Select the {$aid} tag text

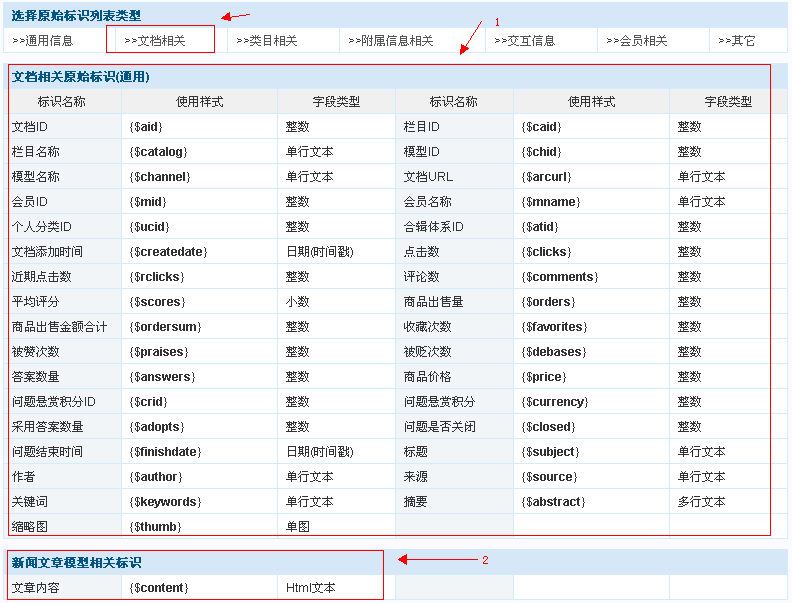pos(146,127)
